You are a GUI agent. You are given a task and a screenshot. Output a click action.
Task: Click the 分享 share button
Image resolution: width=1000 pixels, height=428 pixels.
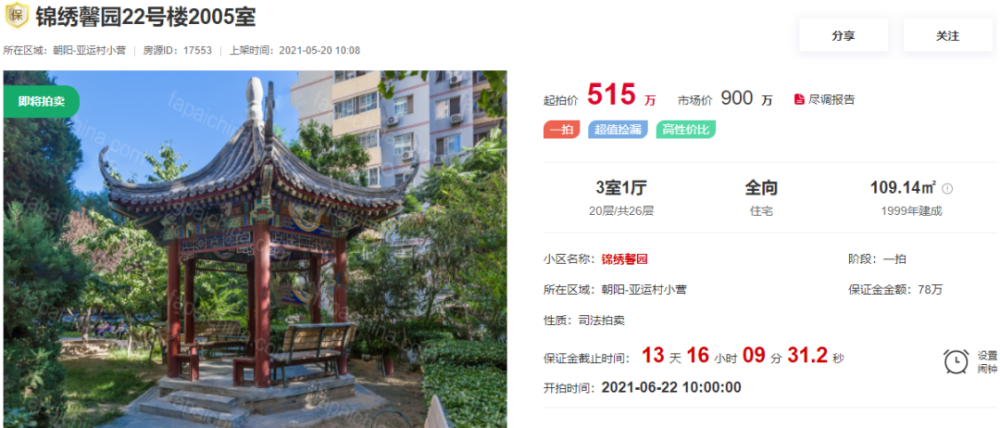pyautogui.click(x=843, y=36)
